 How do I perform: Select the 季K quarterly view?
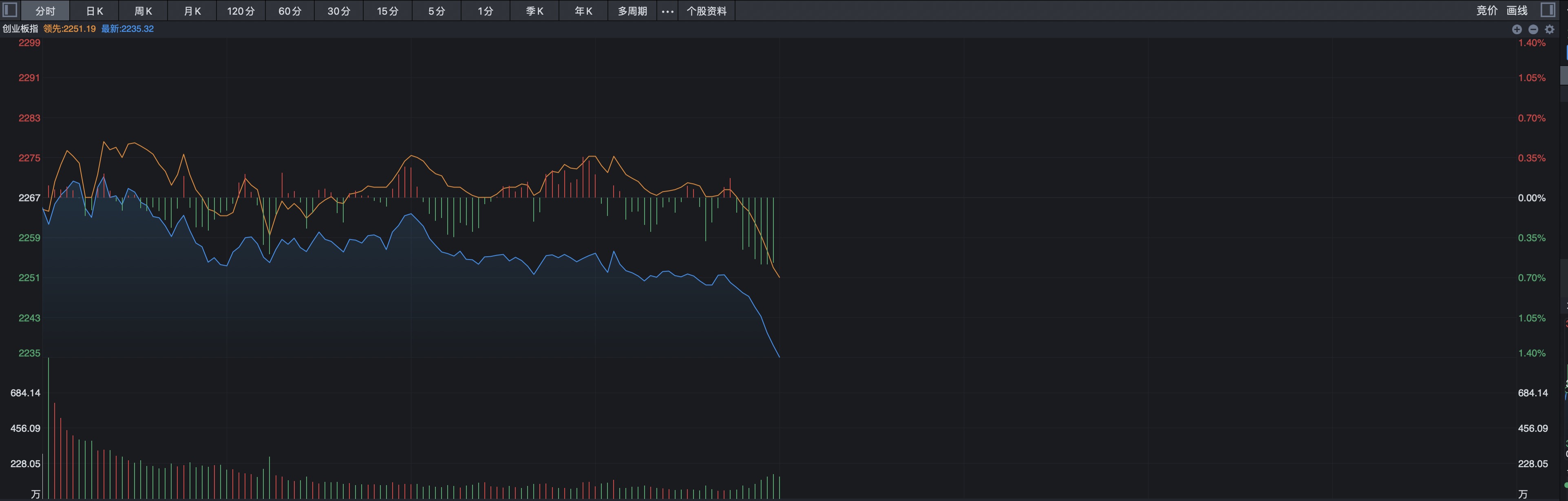(534, 10)
